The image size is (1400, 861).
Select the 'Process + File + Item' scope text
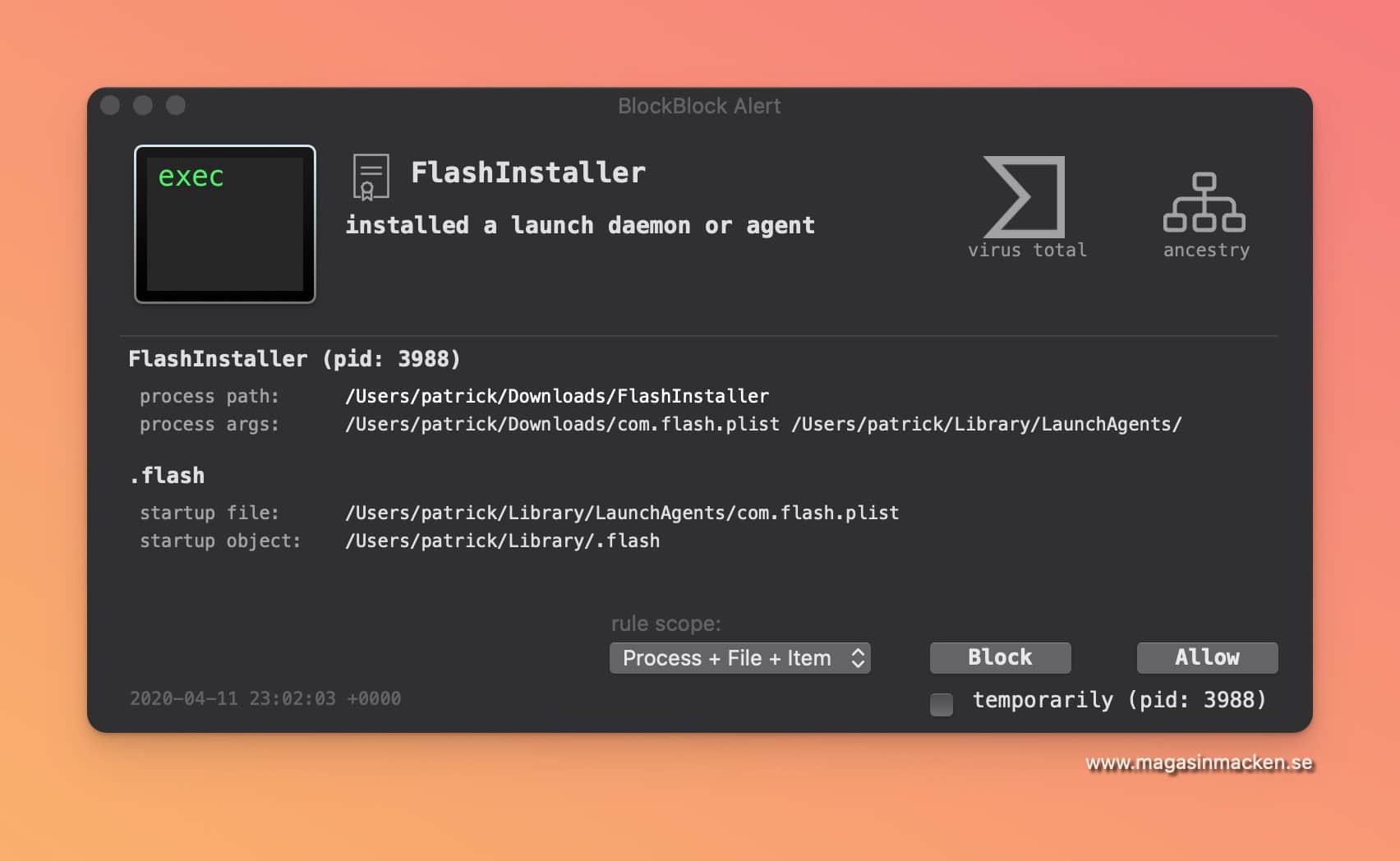726,658
